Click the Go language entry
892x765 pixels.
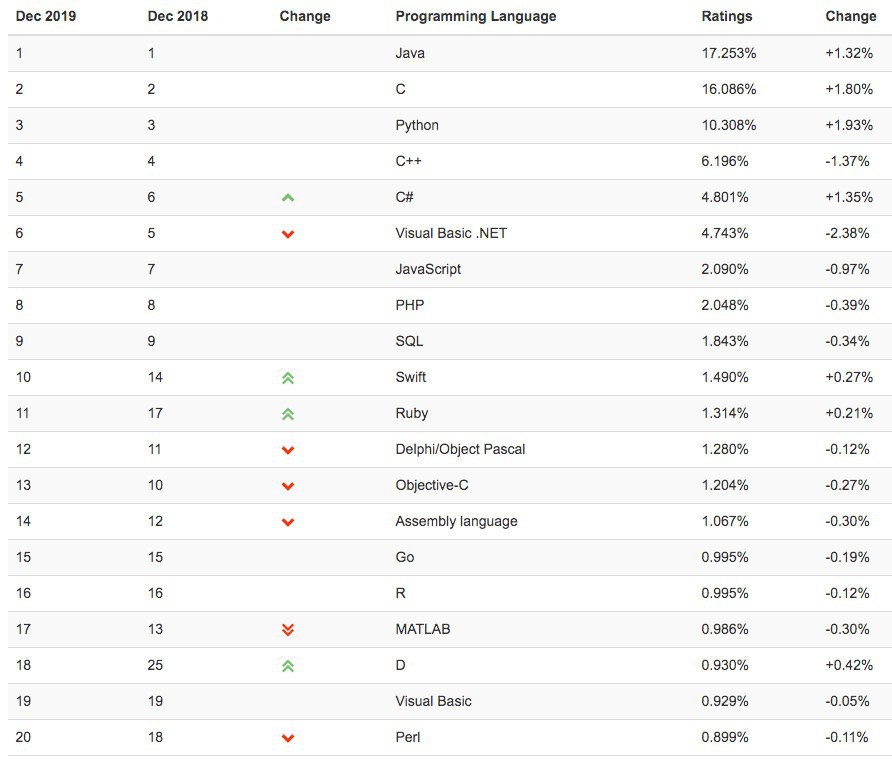[405, 557]
